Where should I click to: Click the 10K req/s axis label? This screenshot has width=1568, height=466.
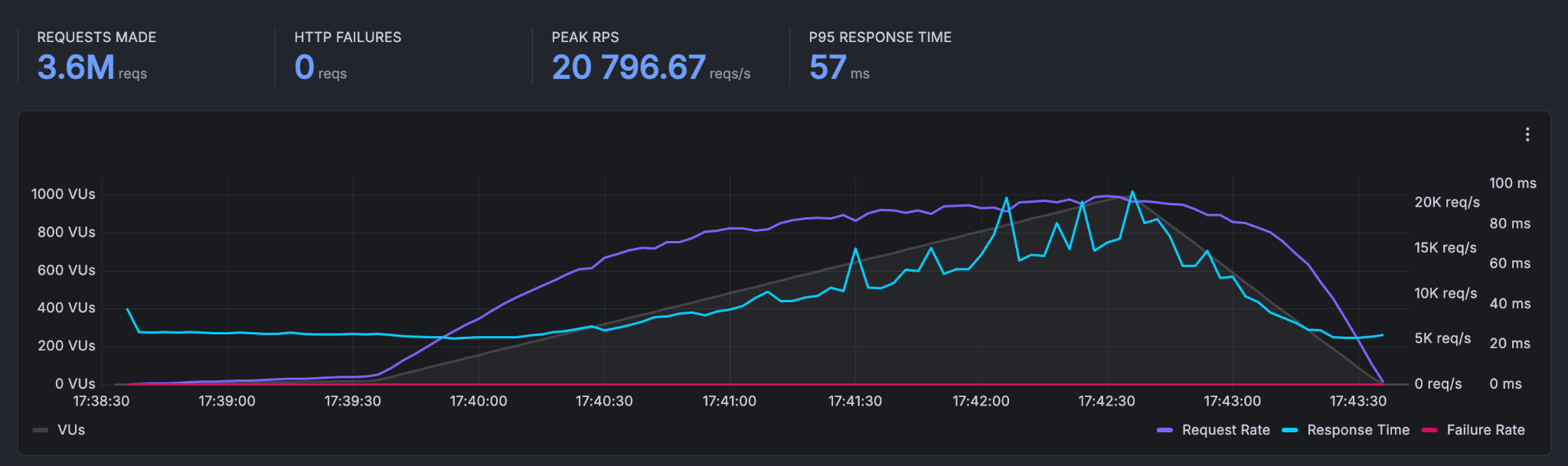point(1445,293)
